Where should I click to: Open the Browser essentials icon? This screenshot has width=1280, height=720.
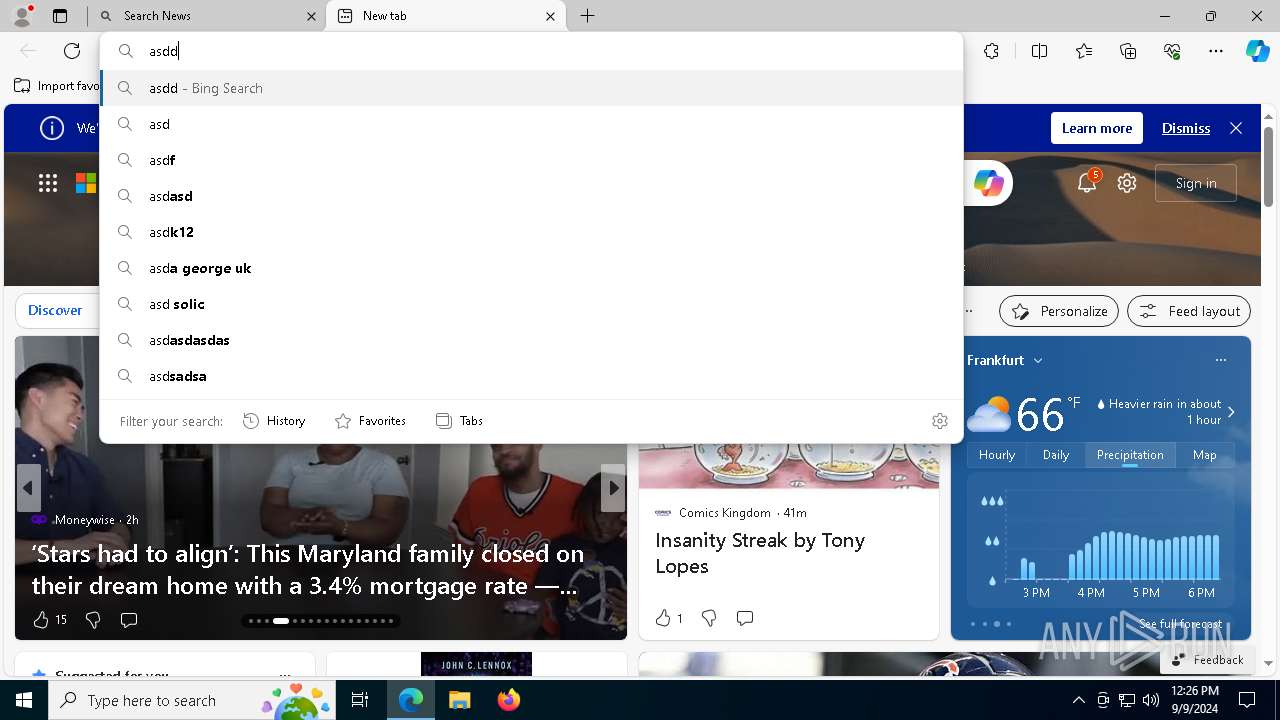point(1172,51)
